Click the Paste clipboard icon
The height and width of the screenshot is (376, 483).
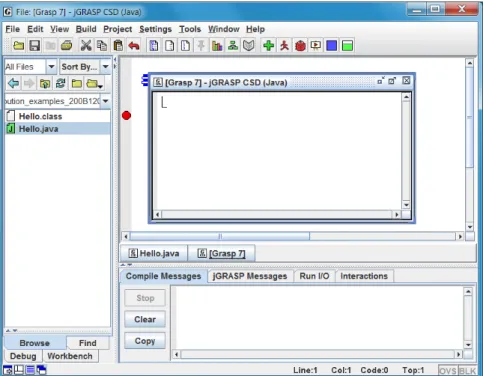point(118,45)
